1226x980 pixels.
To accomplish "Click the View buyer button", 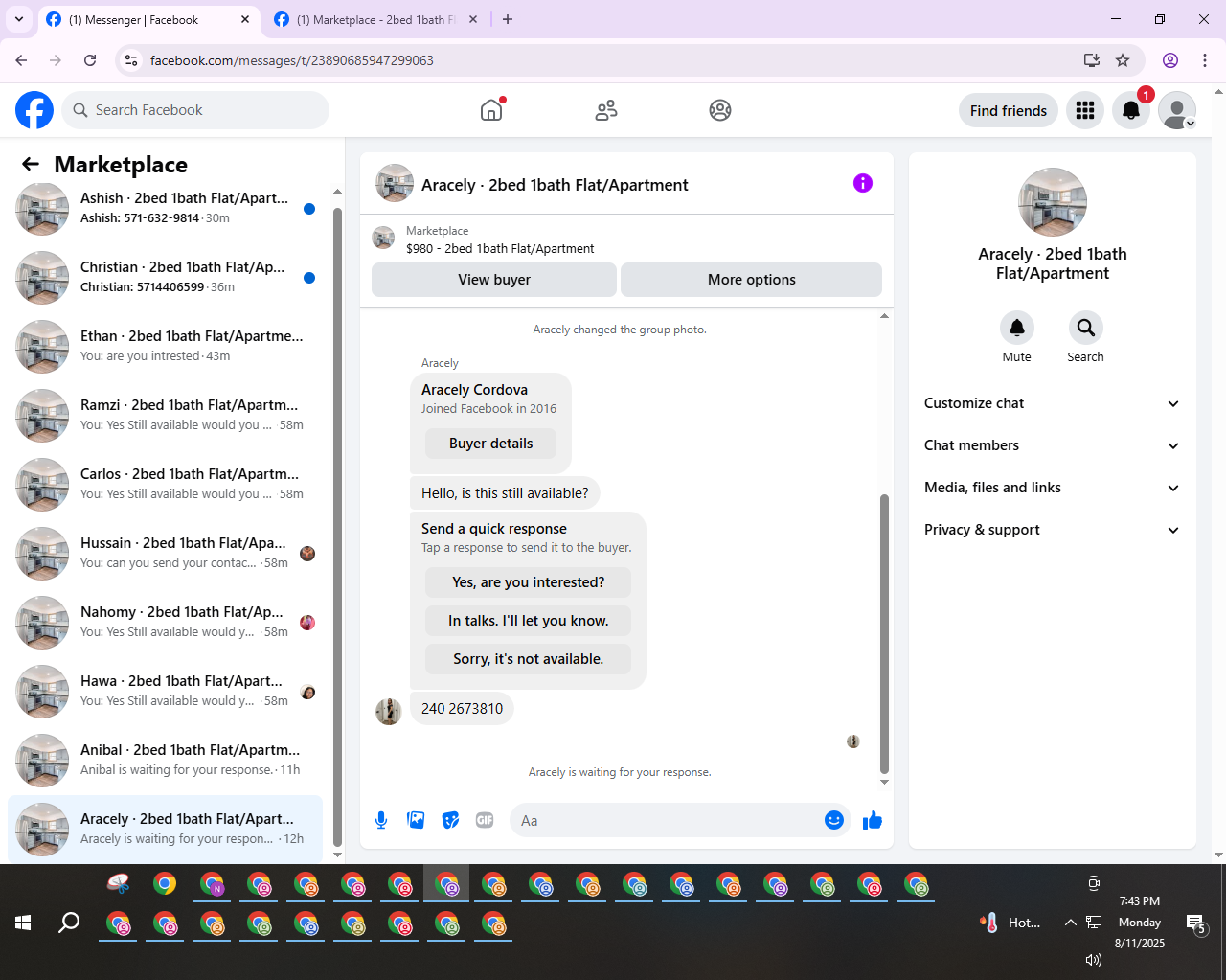I will pyautogui.click(x=494, y=280).
